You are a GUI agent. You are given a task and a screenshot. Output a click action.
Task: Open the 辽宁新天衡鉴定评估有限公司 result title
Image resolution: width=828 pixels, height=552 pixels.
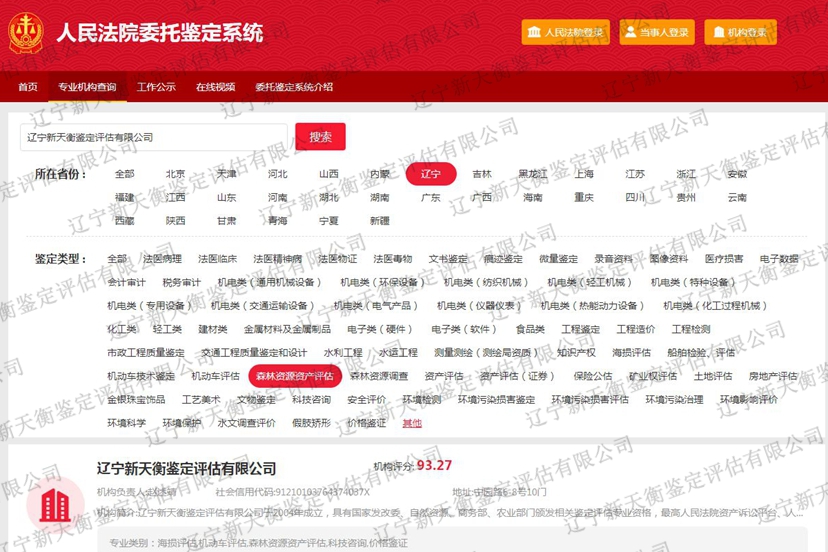[186, 468]
